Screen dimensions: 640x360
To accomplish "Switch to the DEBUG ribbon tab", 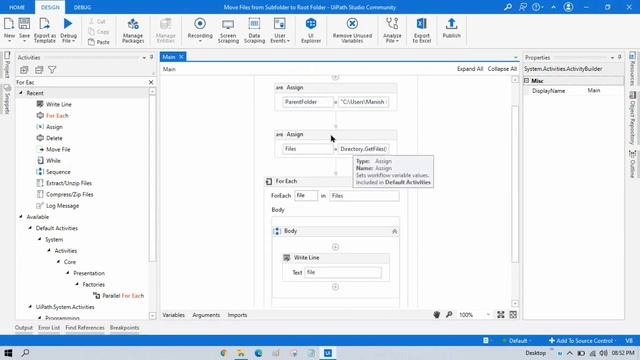I will (x=82, y=7).
